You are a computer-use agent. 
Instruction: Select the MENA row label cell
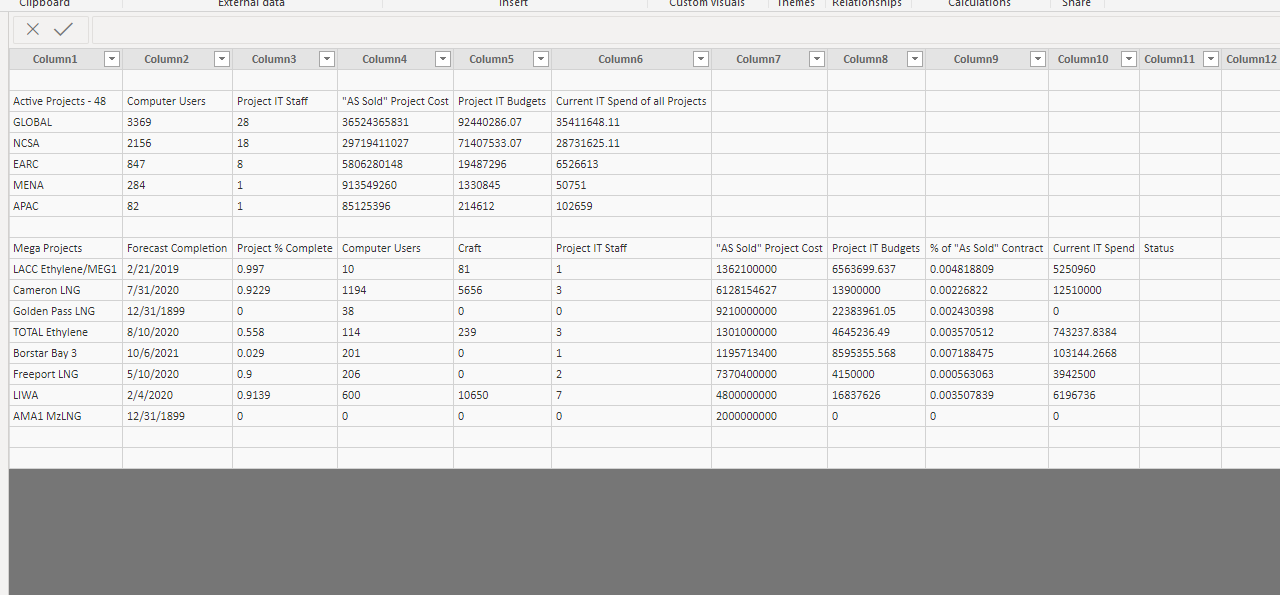[66, 185]
